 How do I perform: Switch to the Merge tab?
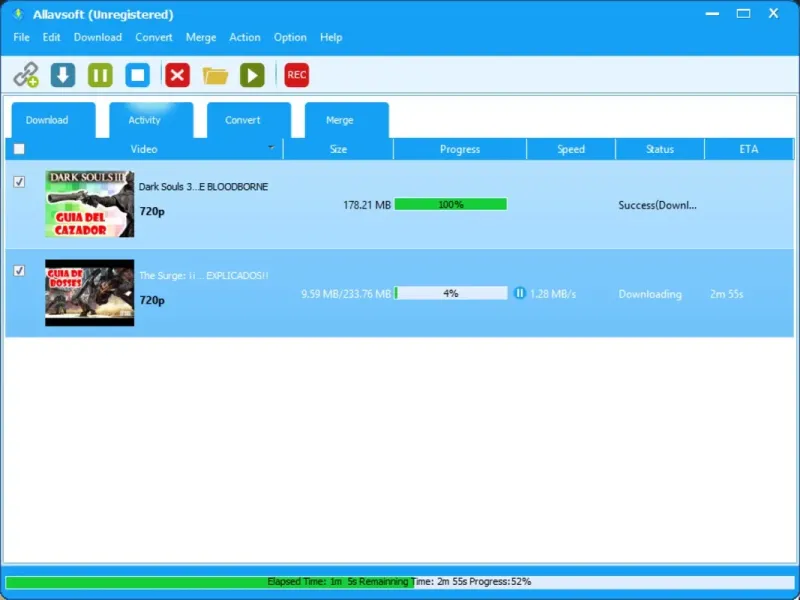pyautogui.click(x=347, y=120)
